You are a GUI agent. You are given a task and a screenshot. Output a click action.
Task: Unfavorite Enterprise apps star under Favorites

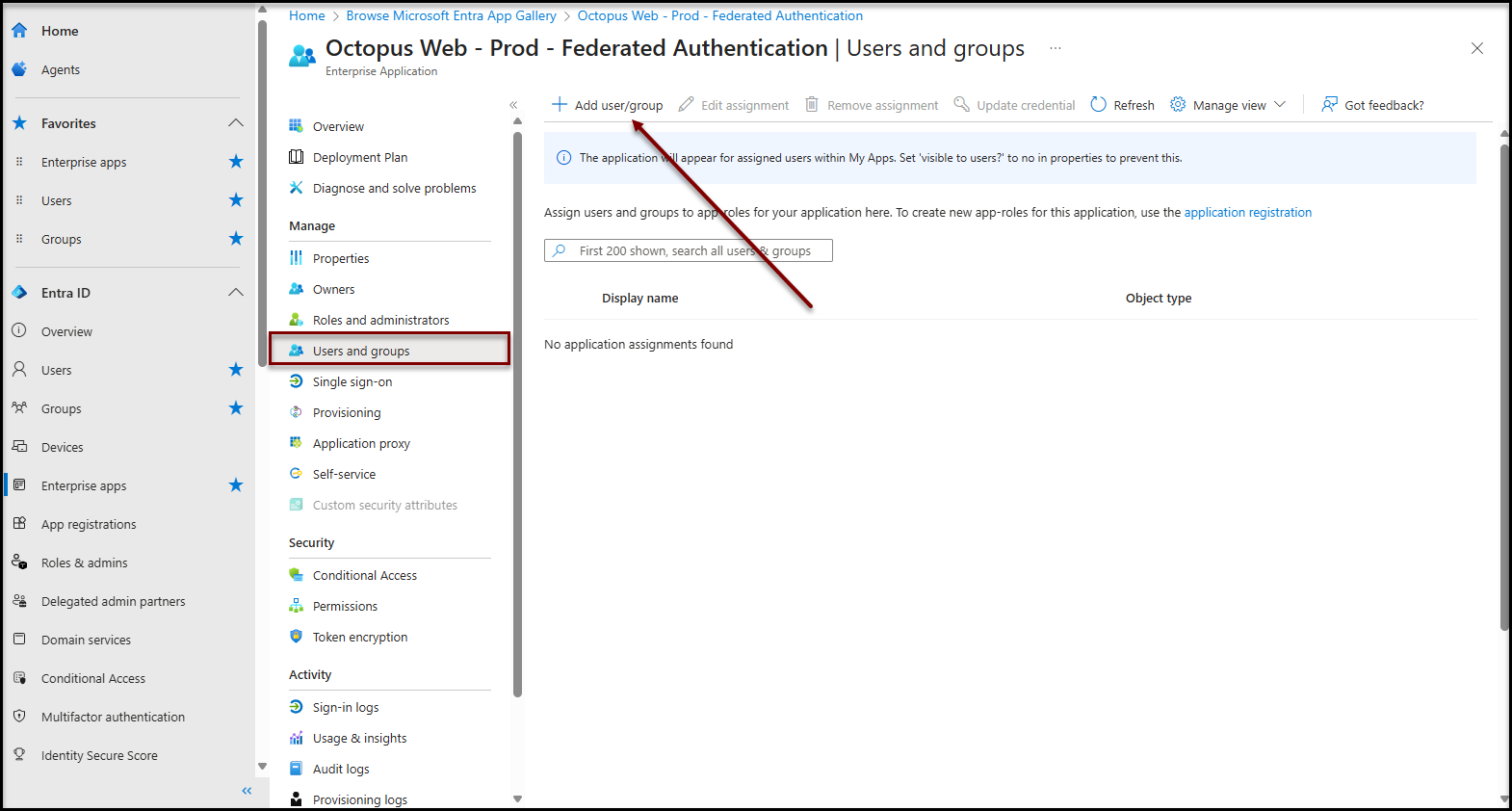(x=236, y=162)
